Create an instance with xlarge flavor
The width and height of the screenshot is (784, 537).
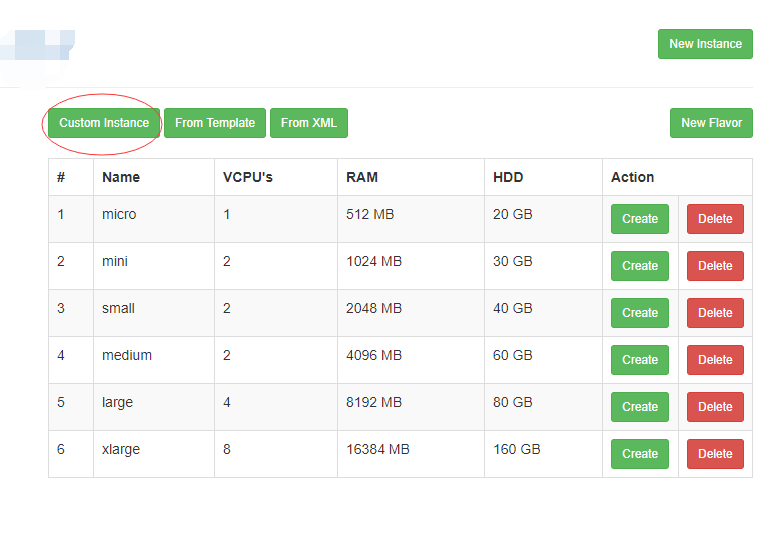click(640, 454)
